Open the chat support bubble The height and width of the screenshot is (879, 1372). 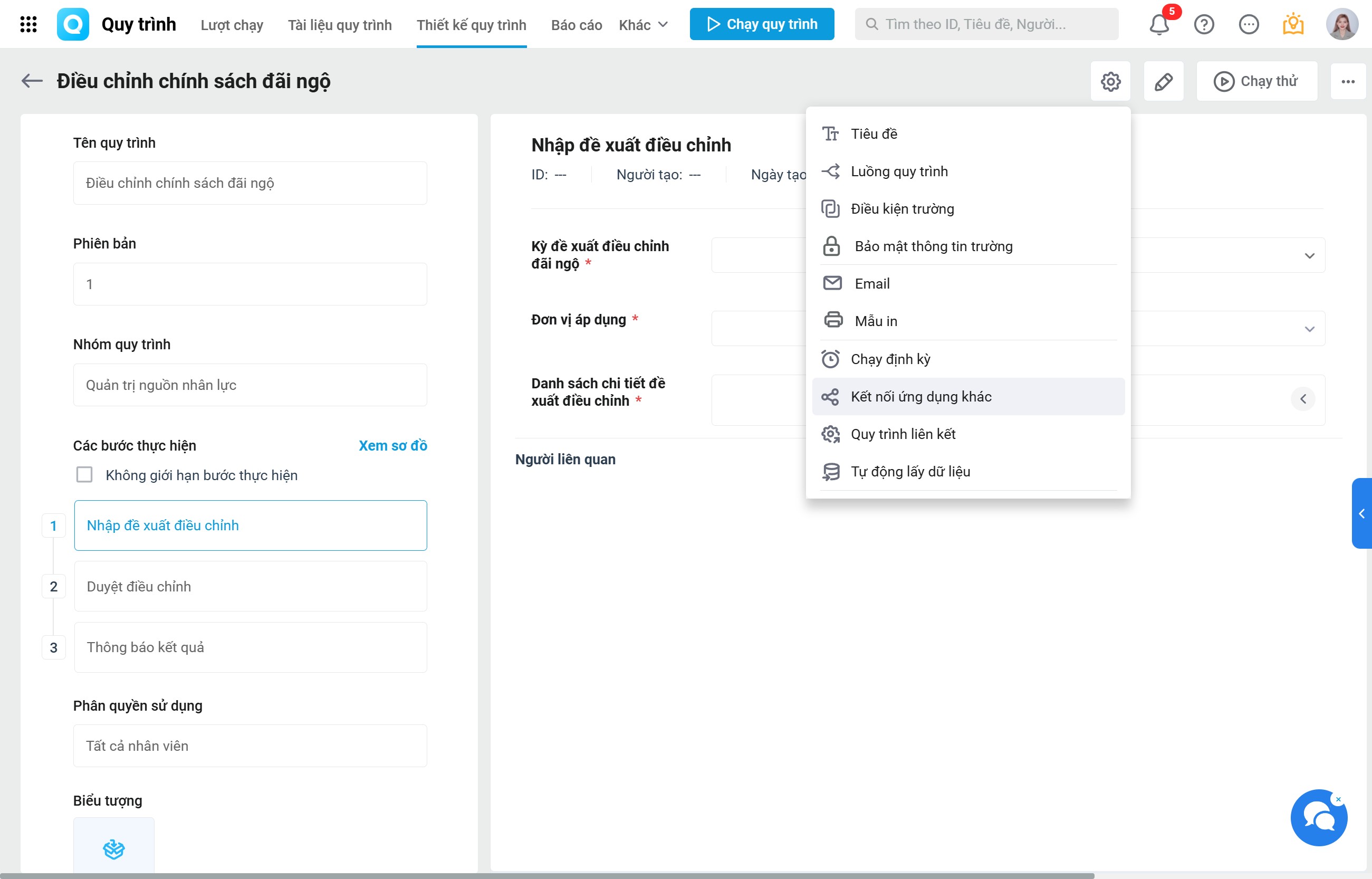coord(1318,818)
